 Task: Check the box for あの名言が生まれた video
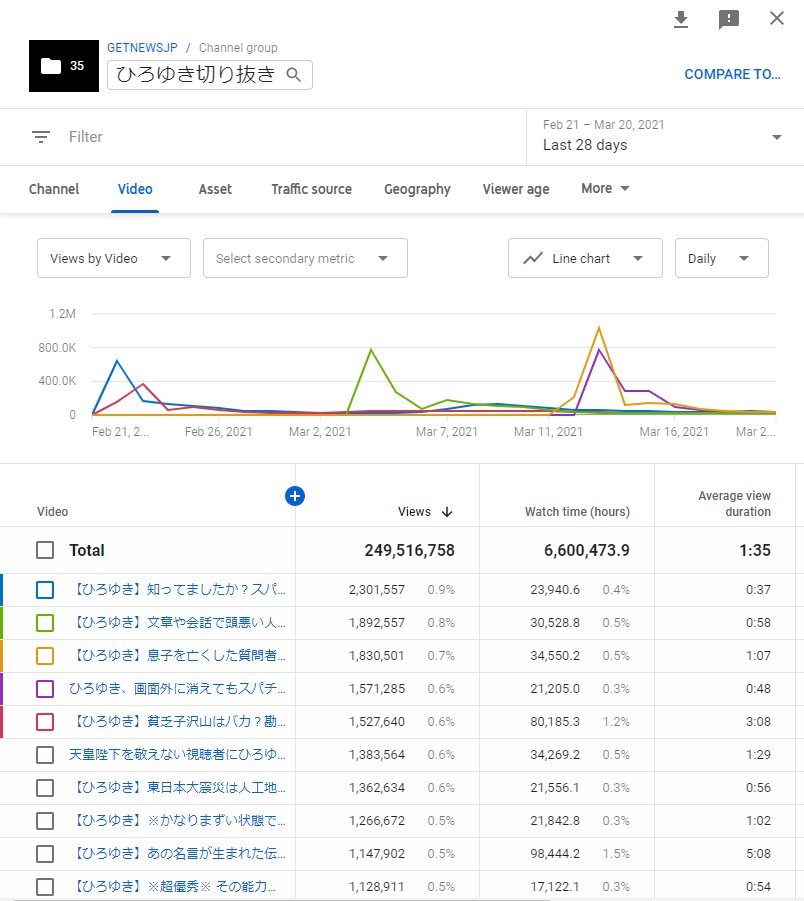pyautogui.click(x=45, y=854)
